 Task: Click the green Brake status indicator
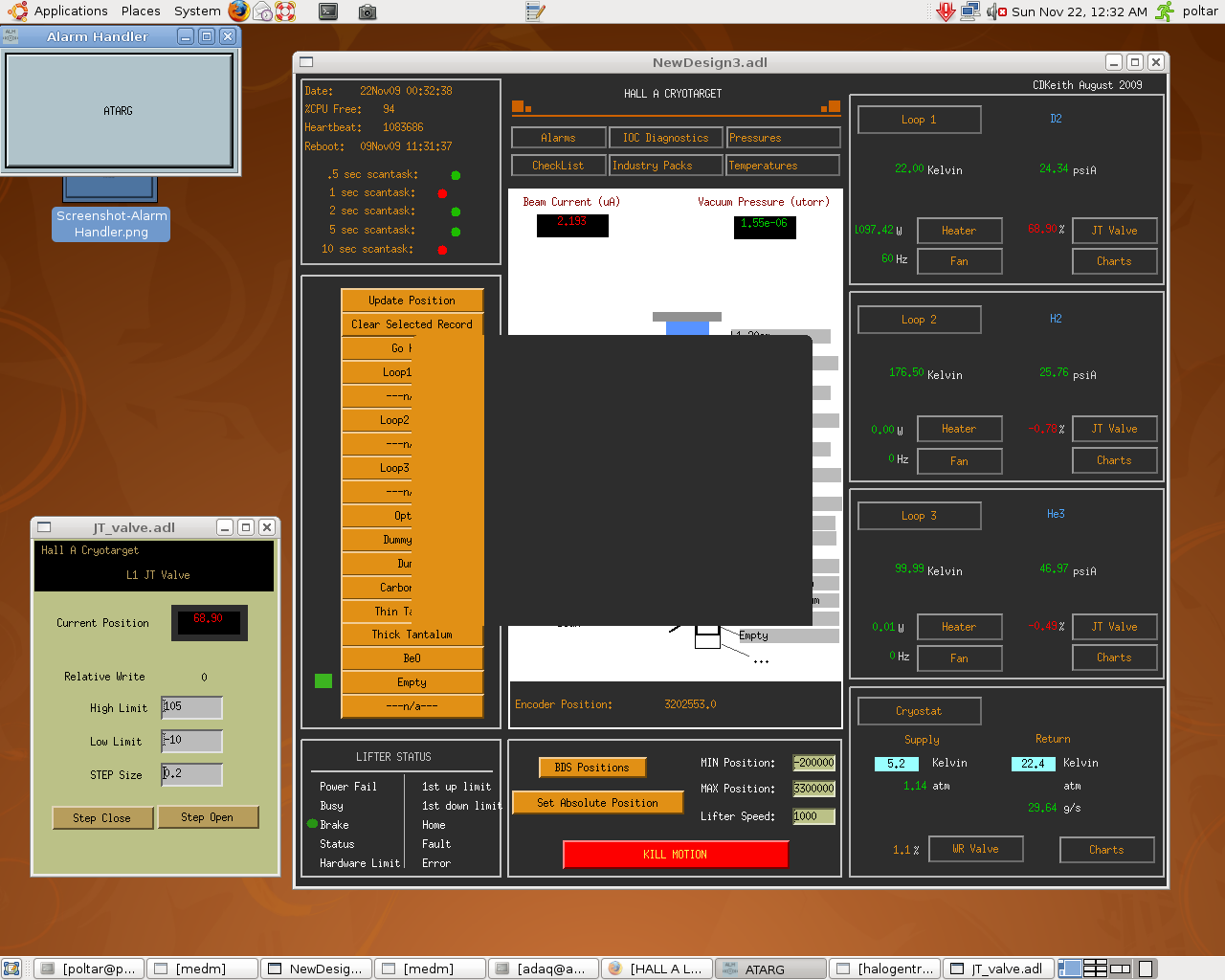312,824
